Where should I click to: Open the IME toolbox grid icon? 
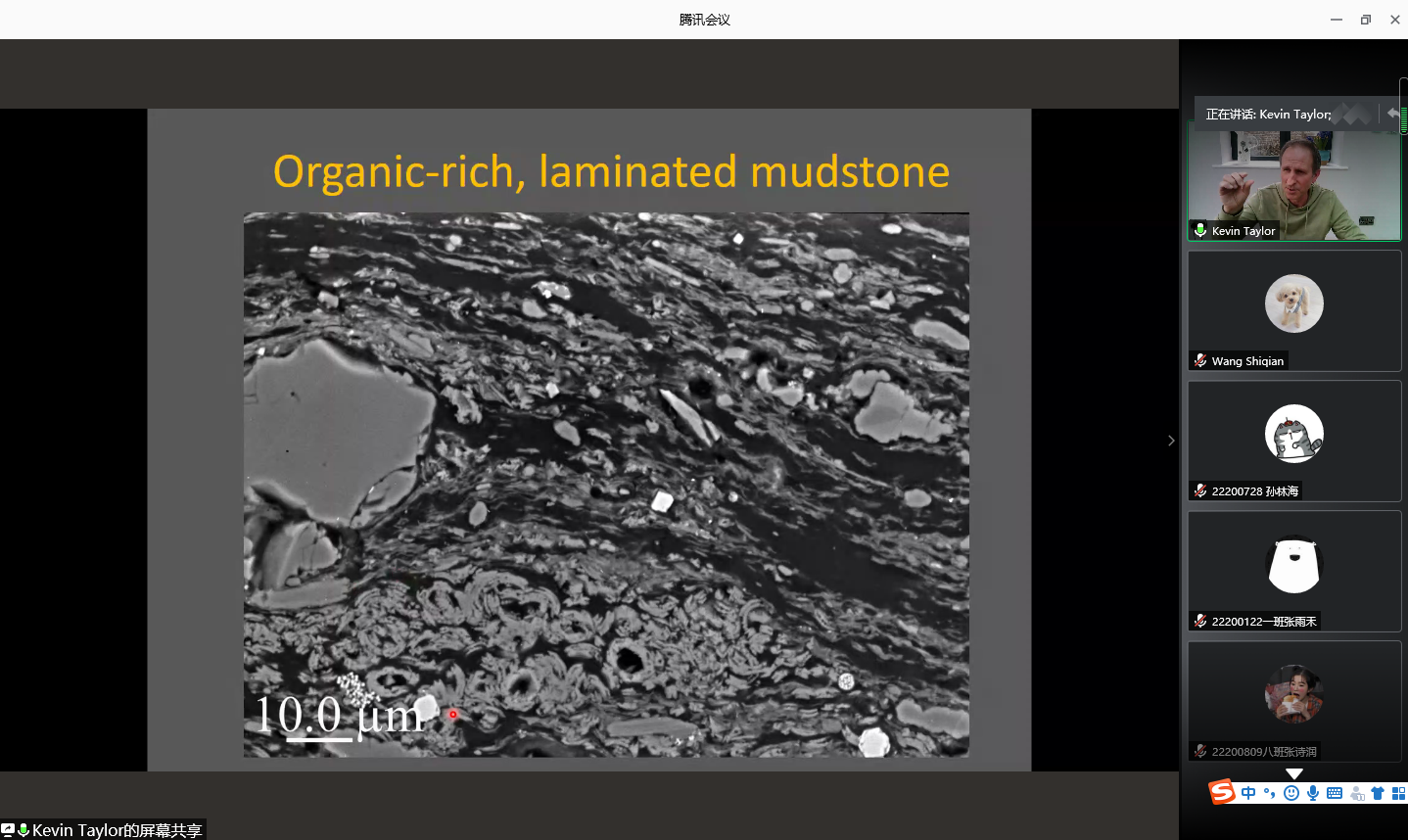click(1398, 793)
